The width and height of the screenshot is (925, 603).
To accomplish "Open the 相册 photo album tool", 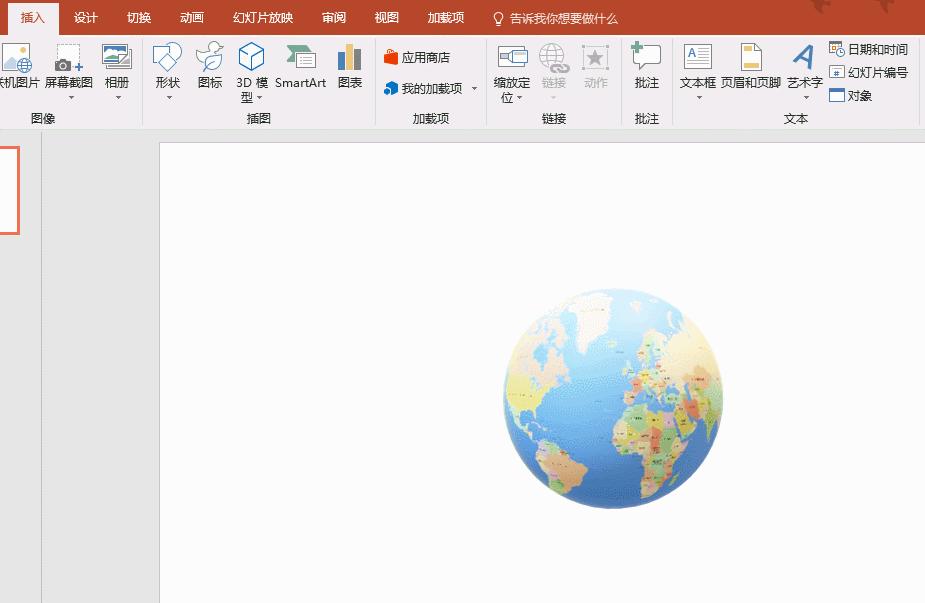I will [117, 67].
